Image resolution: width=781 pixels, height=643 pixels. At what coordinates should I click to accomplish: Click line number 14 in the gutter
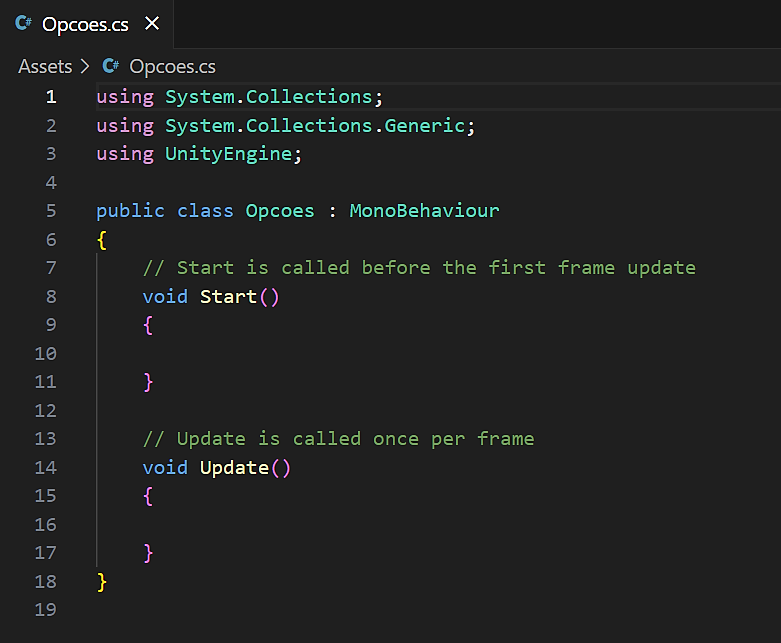[45, 468]
